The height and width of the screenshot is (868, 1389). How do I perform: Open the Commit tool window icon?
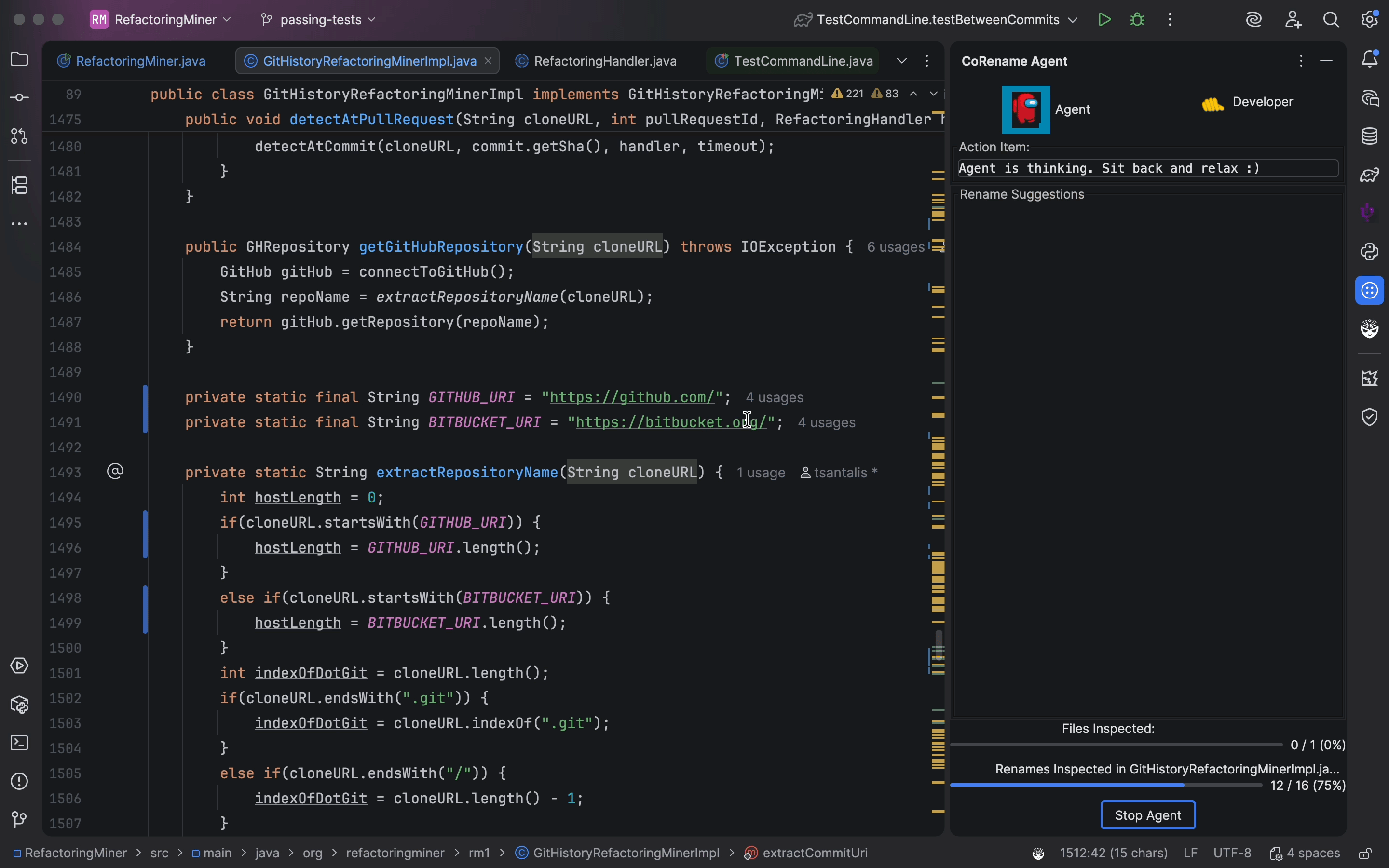(x=19, y=97)
